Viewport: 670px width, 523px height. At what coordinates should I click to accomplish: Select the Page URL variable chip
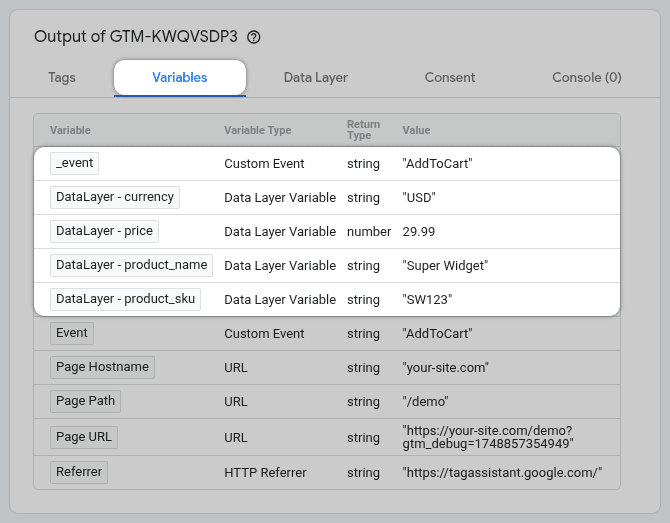[x=84, y=437]
